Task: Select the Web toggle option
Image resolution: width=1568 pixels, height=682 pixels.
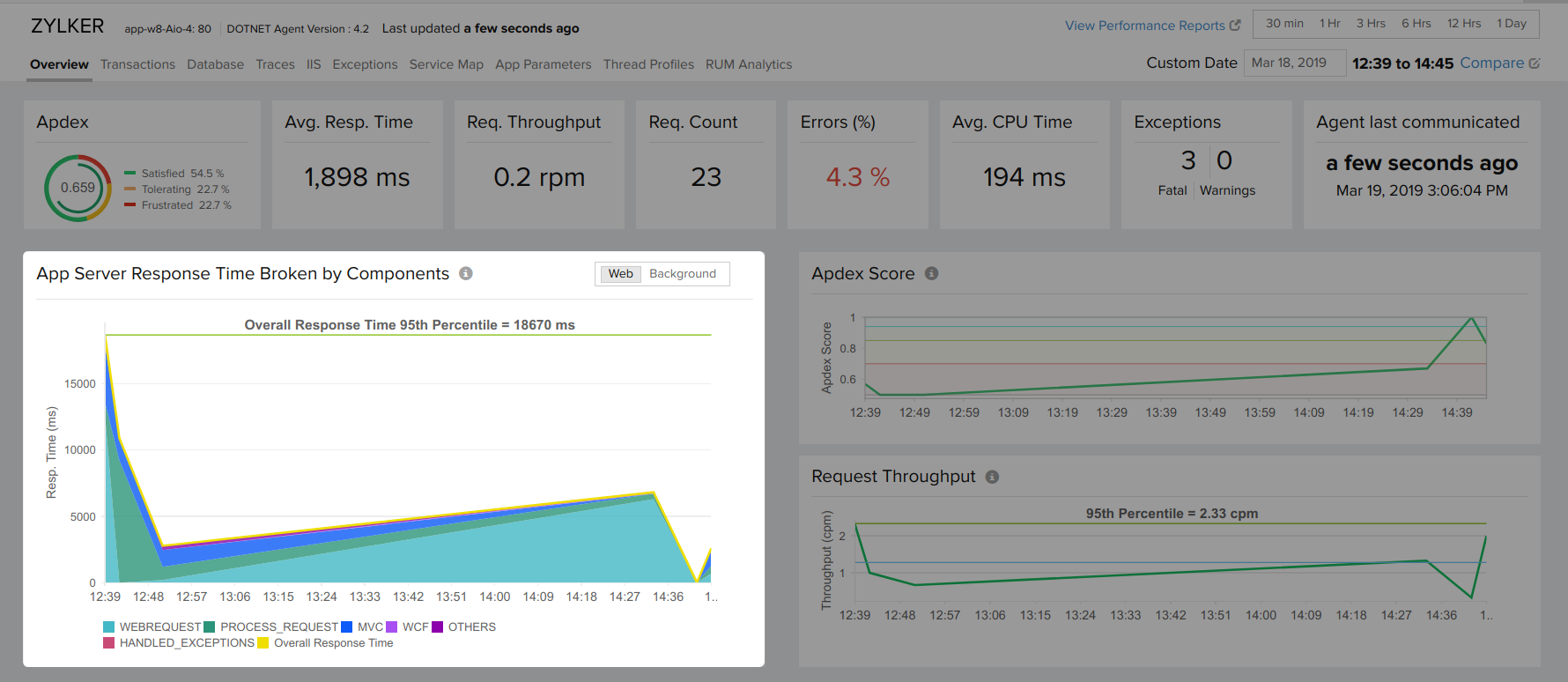Action: (620, 274)
